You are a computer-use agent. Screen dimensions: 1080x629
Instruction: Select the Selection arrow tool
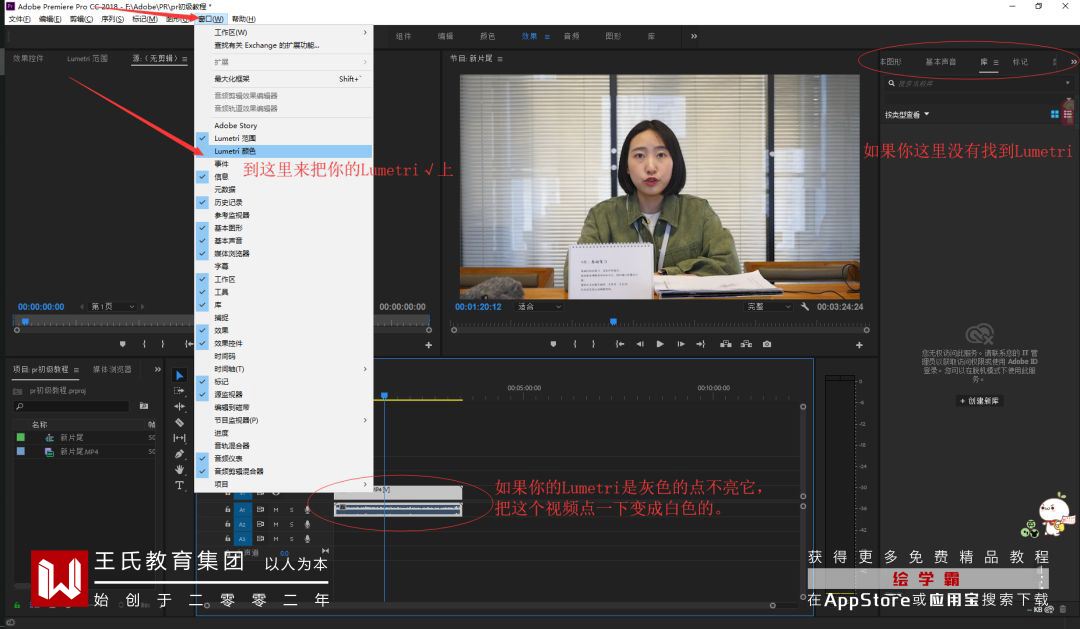click(179, 375)
